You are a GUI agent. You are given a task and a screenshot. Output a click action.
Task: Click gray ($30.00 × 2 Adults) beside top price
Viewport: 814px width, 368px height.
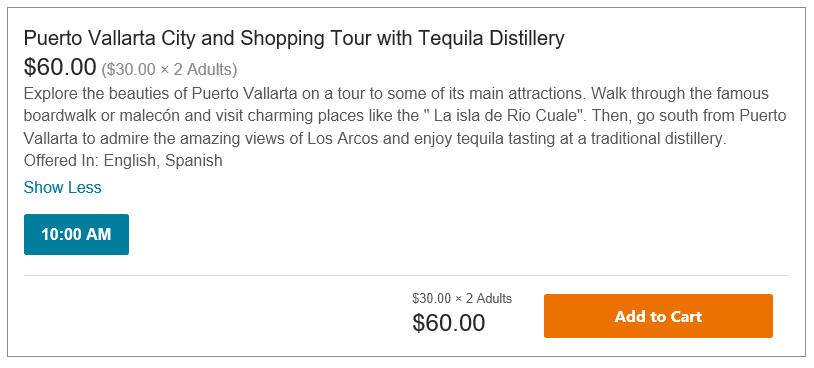point(169,69)
